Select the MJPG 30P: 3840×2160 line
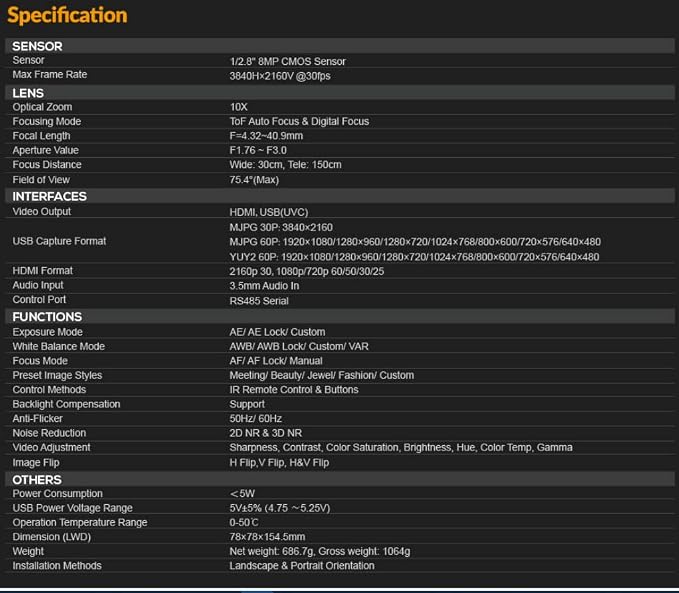This screenshot has width=679, height=593. 281,227
